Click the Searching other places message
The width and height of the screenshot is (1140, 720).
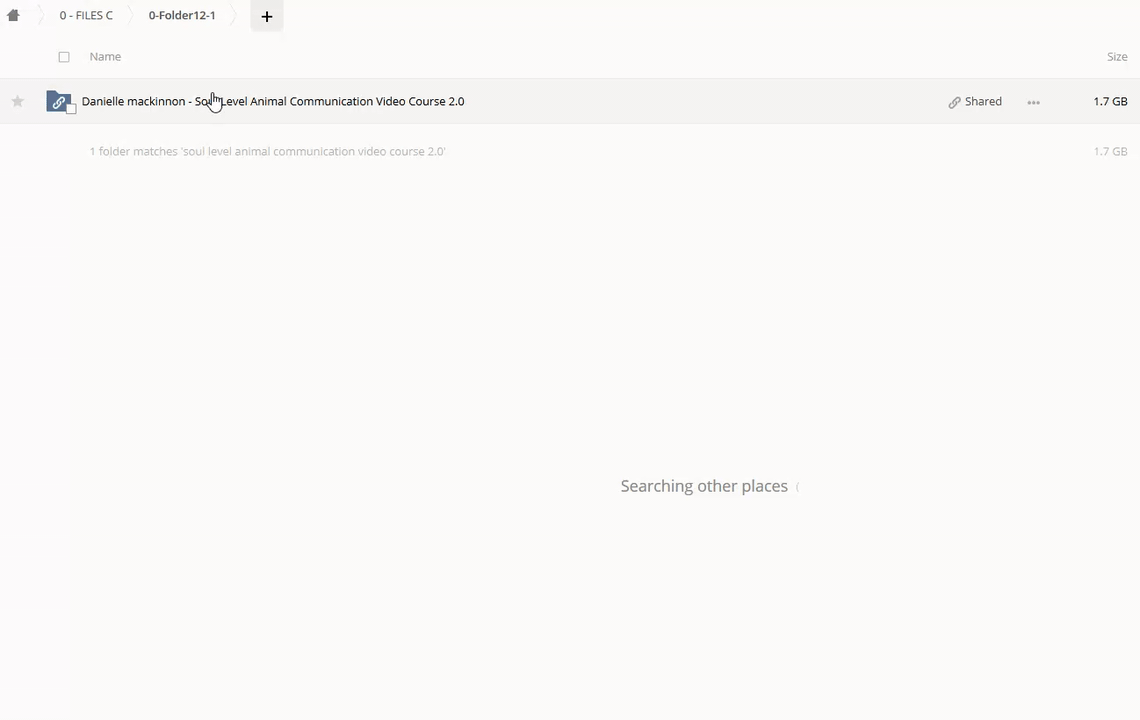[x=703, y=486]
